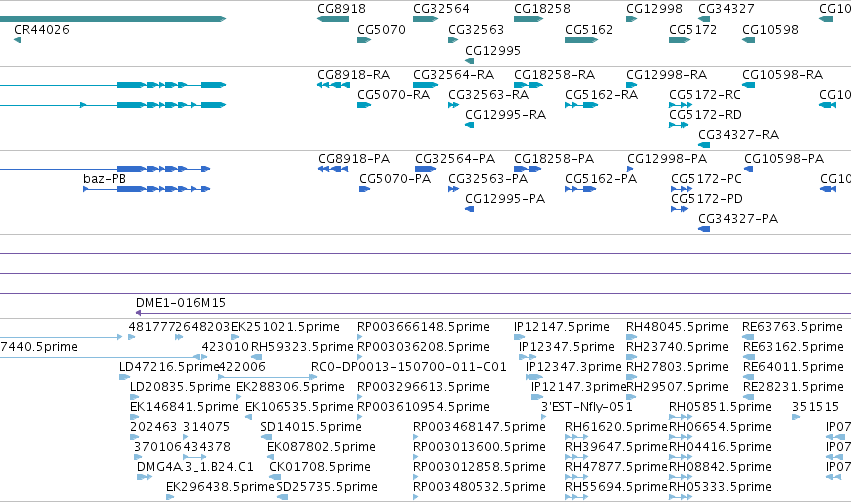Select the CG8918 gene label
Viewport: 851px width, 502px height.
[x=341, y=9]
